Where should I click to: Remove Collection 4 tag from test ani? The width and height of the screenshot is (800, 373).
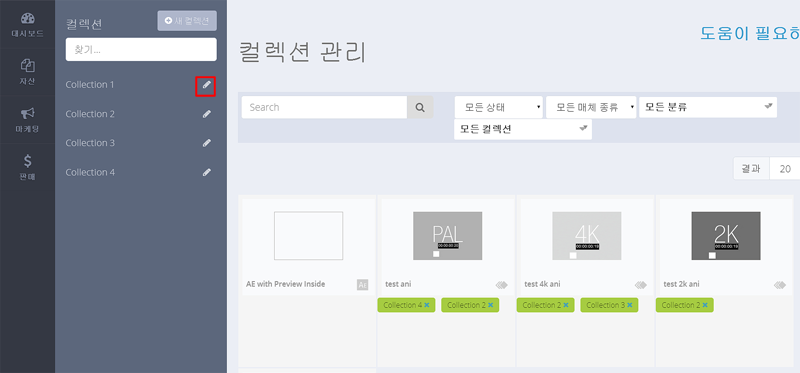click(427, 305)
